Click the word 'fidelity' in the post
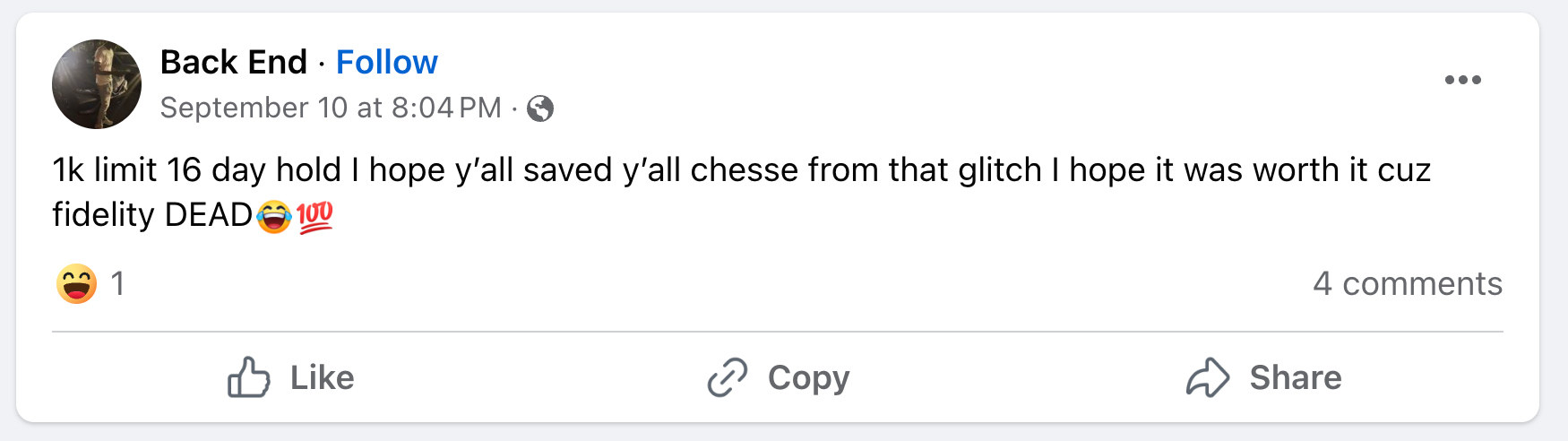 (x=103, y=215)
